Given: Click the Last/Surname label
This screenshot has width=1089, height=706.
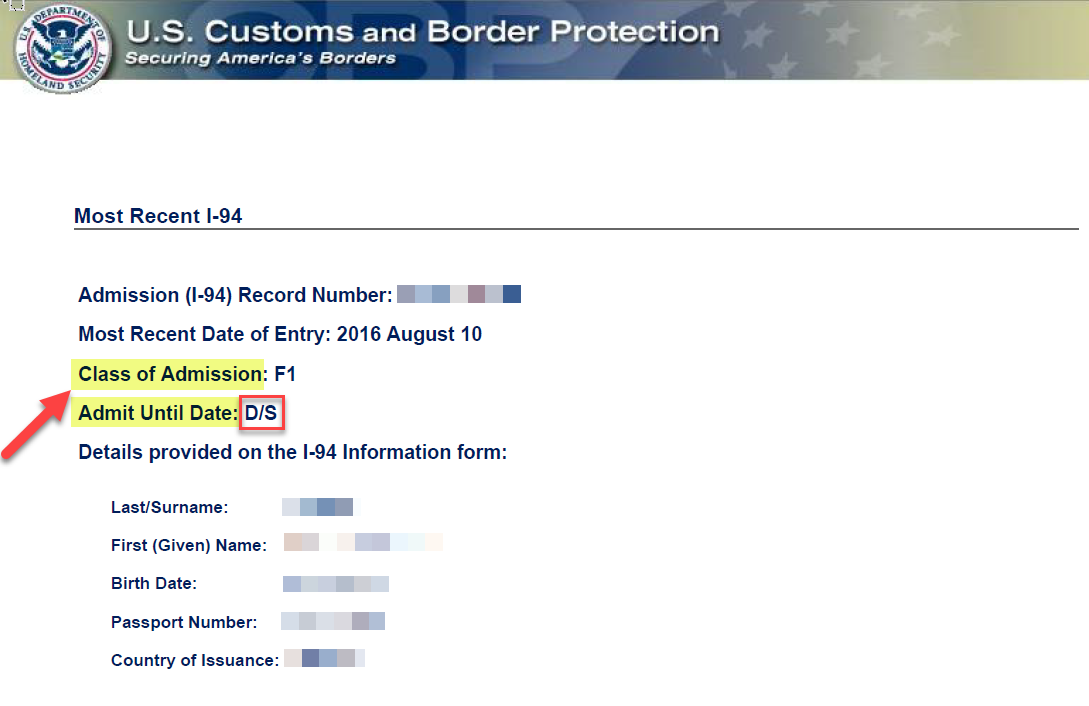Looking at the screenshot, I should [169, 508].
